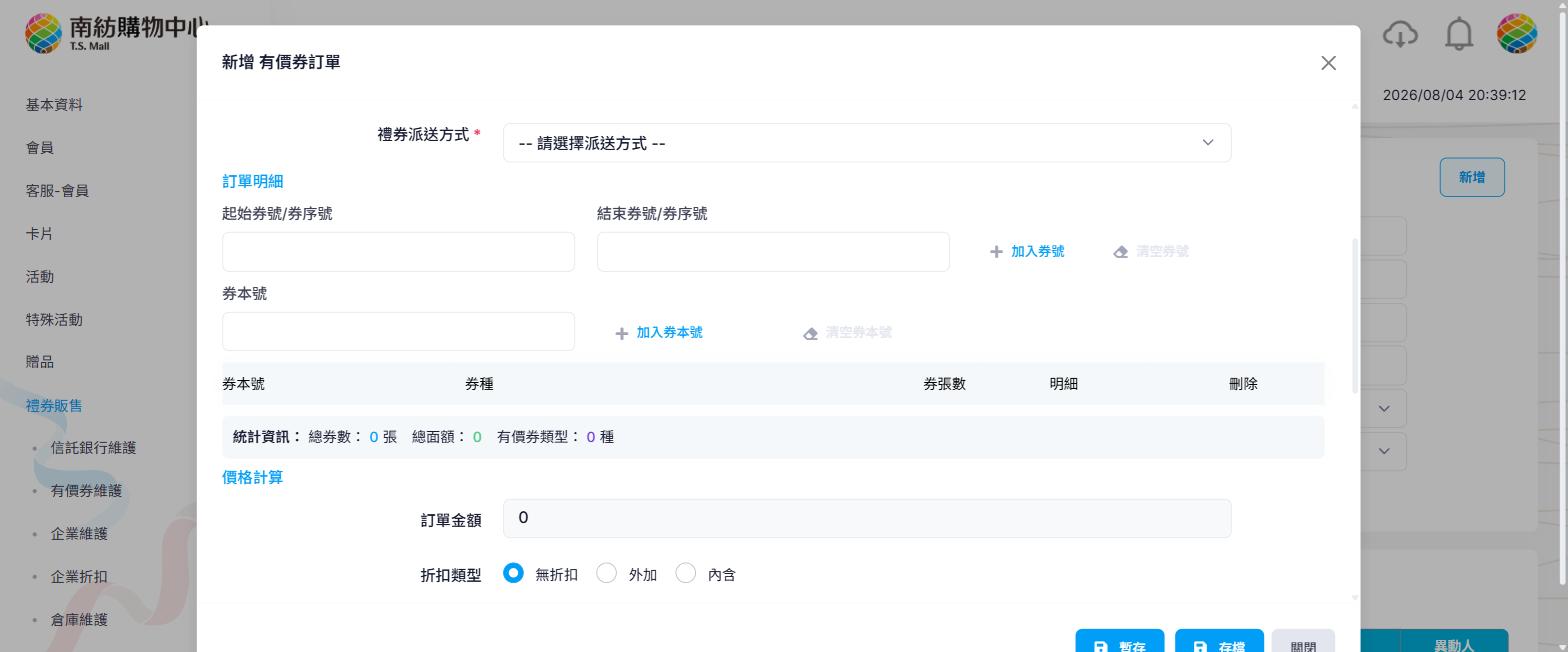Click the 訂單明細 section heading
This screenshot has width=1568, height=652.
click(252, 181)
